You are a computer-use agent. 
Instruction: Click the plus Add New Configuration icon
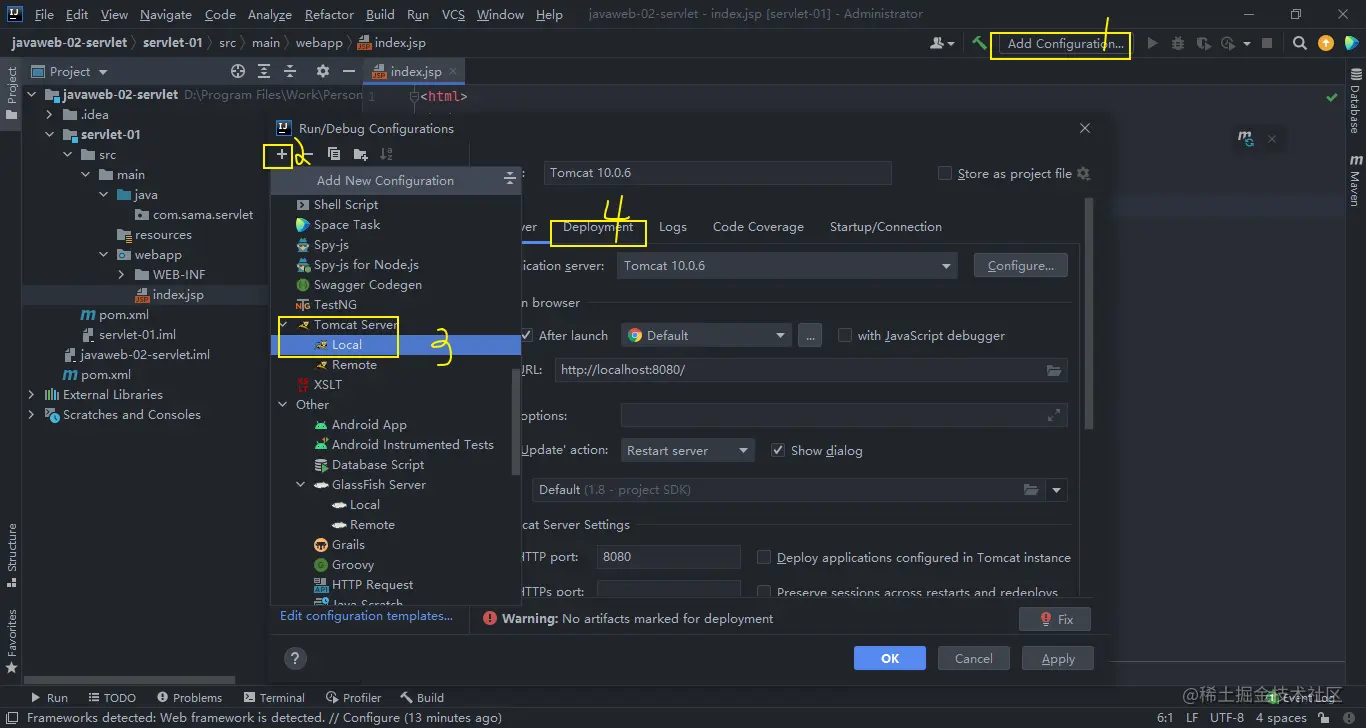point(282,154)
